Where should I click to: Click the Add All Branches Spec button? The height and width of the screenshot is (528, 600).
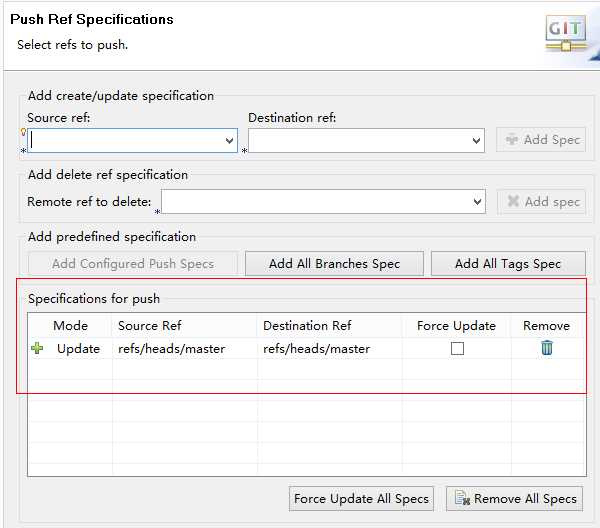(334, 264)
